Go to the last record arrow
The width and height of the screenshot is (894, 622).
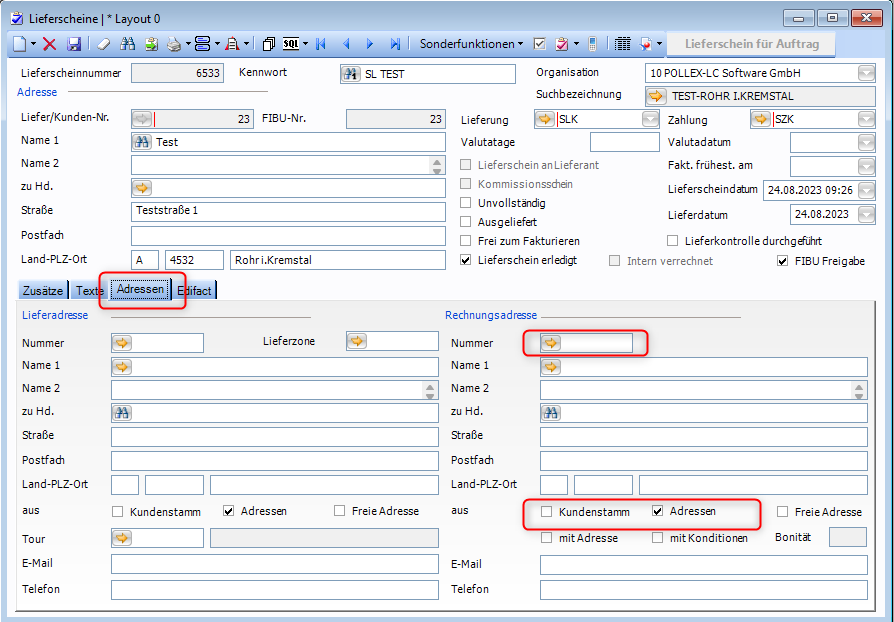[x=395, y=44]
